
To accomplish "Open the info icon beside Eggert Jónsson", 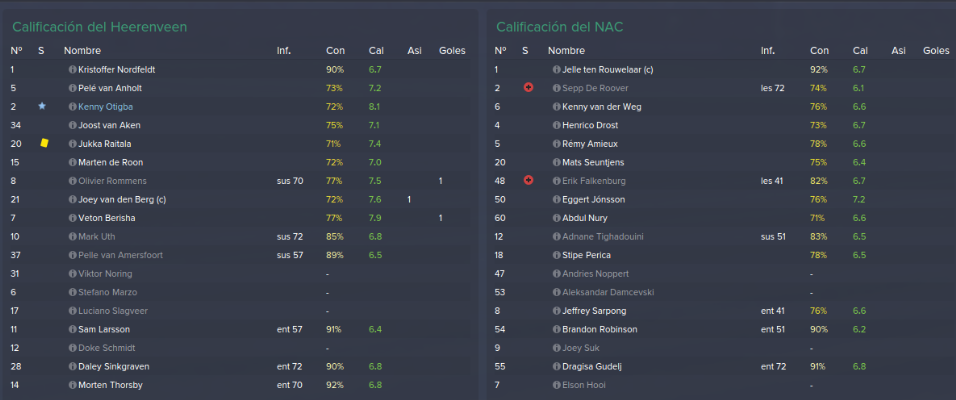I will click(557, 199).
